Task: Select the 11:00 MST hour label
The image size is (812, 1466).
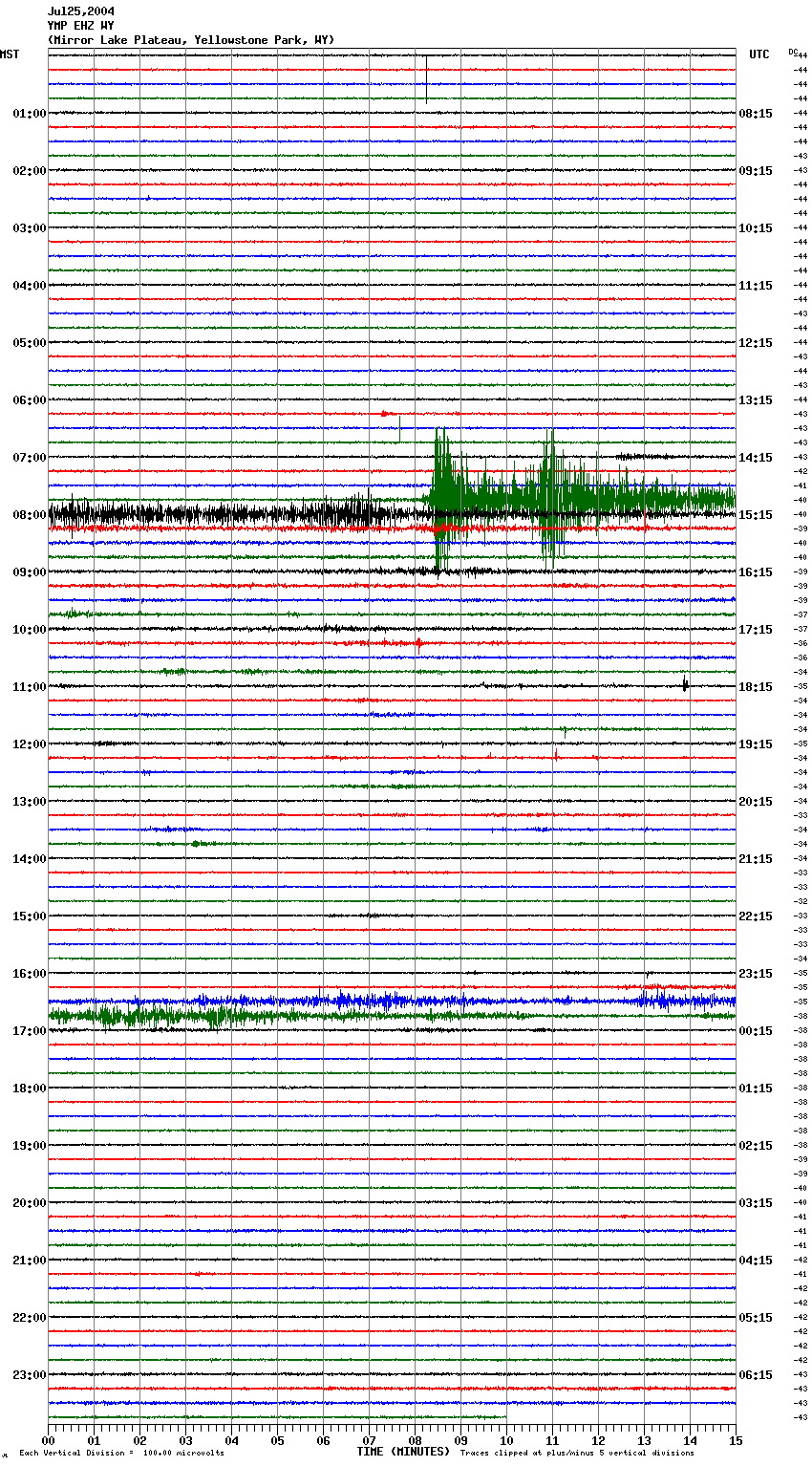Action: pyautogui.click(x=30, y=687)
